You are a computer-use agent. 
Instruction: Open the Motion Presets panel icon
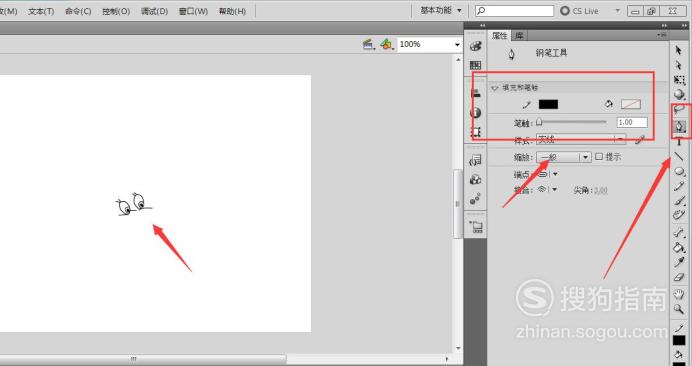pyautogui.click(x=475, y=199)
